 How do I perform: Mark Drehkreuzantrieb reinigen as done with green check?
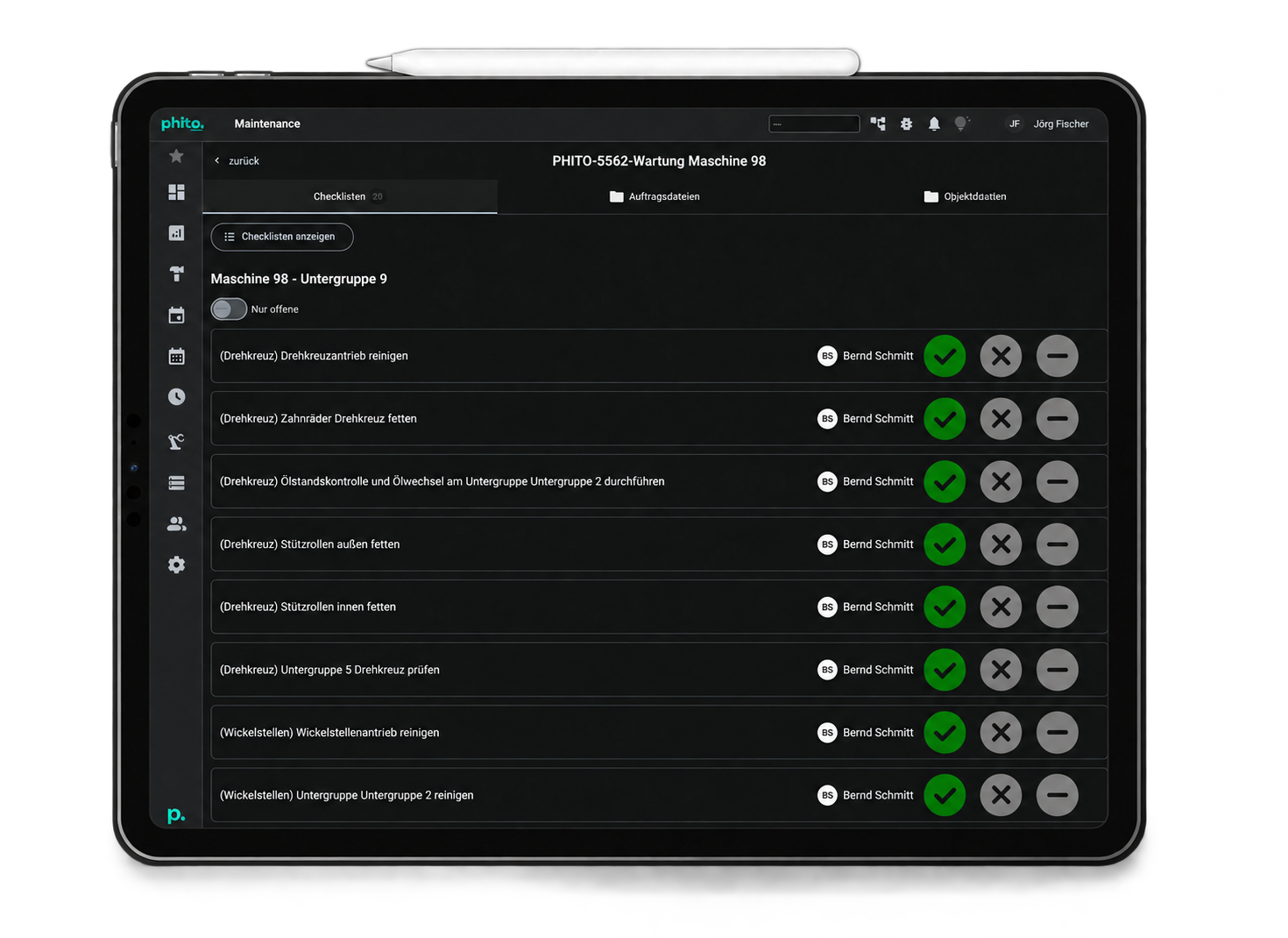point(945,356)
